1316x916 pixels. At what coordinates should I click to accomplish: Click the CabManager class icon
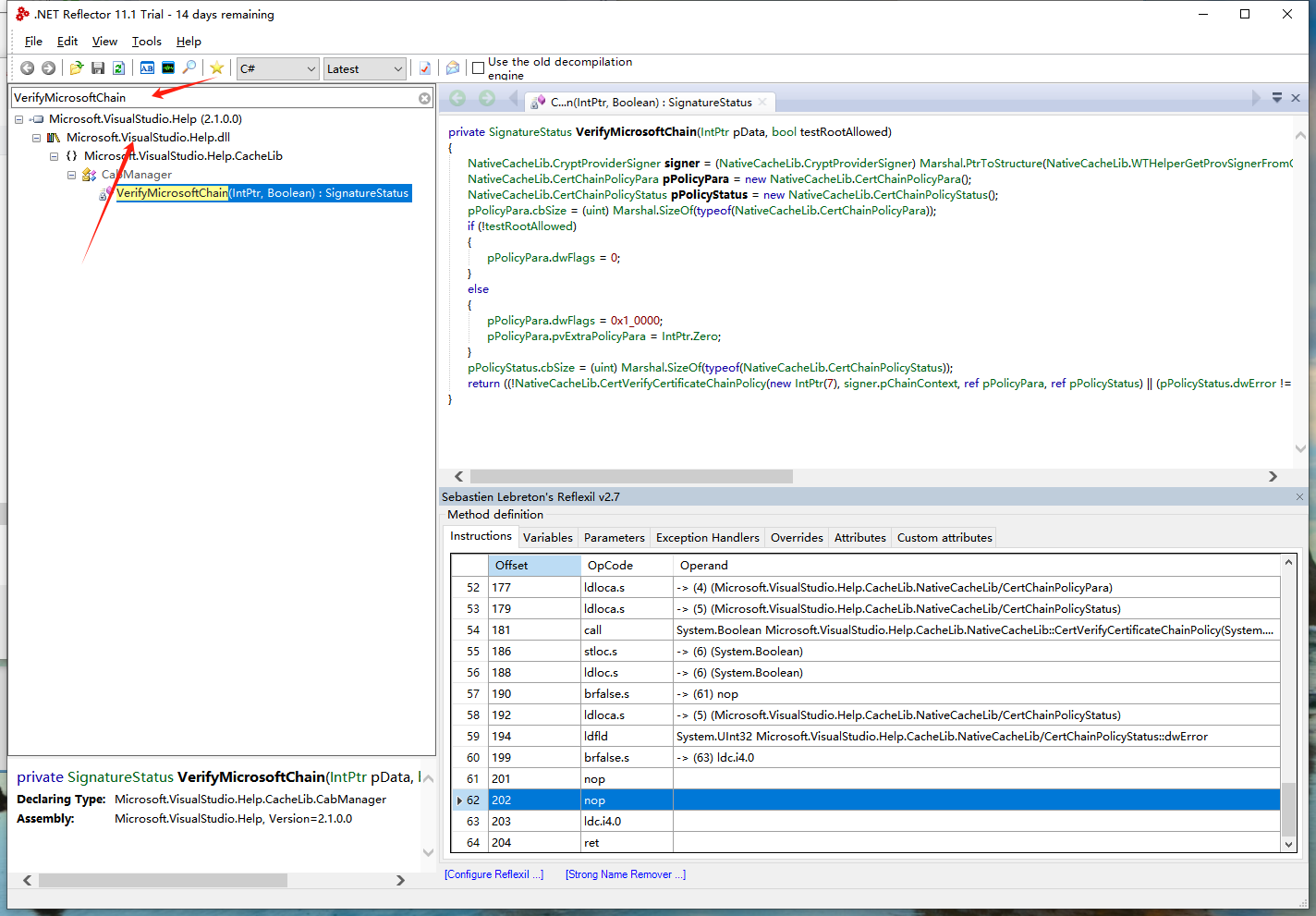click(x=90, y=175)
